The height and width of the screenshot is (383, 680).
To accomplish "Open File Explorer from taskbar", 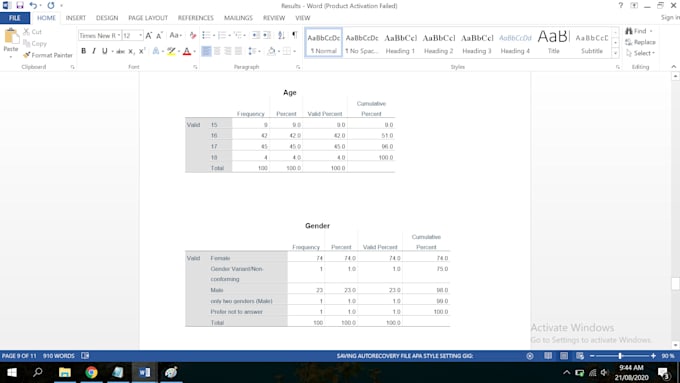I will [65, 372].
